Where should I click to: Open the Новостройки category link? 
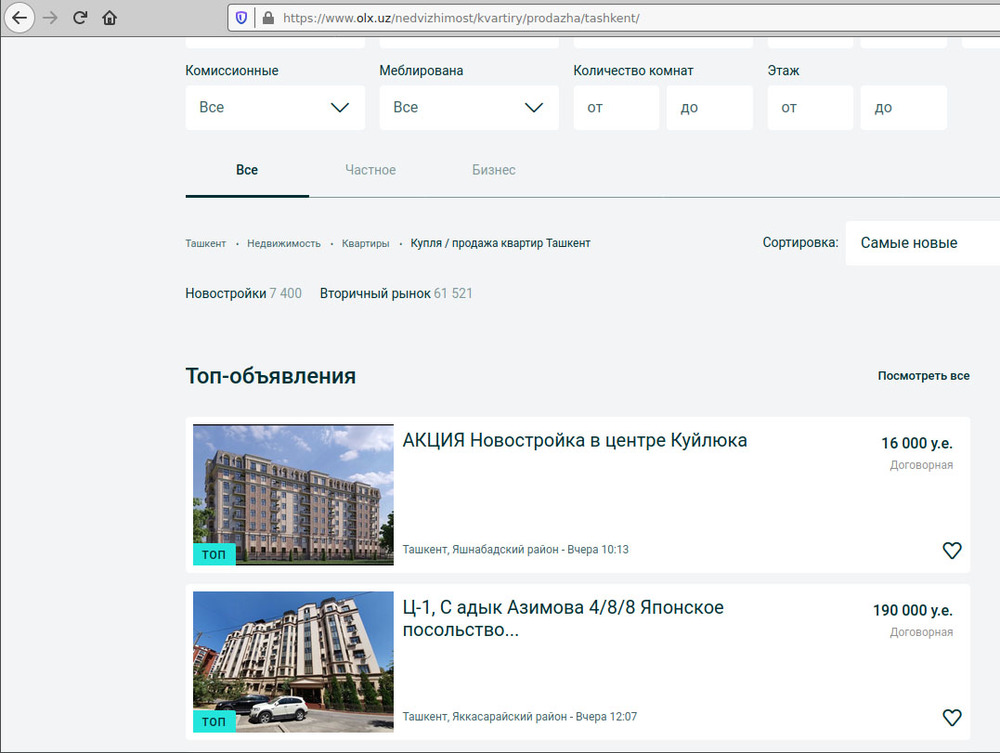click(x=226, y=294)
